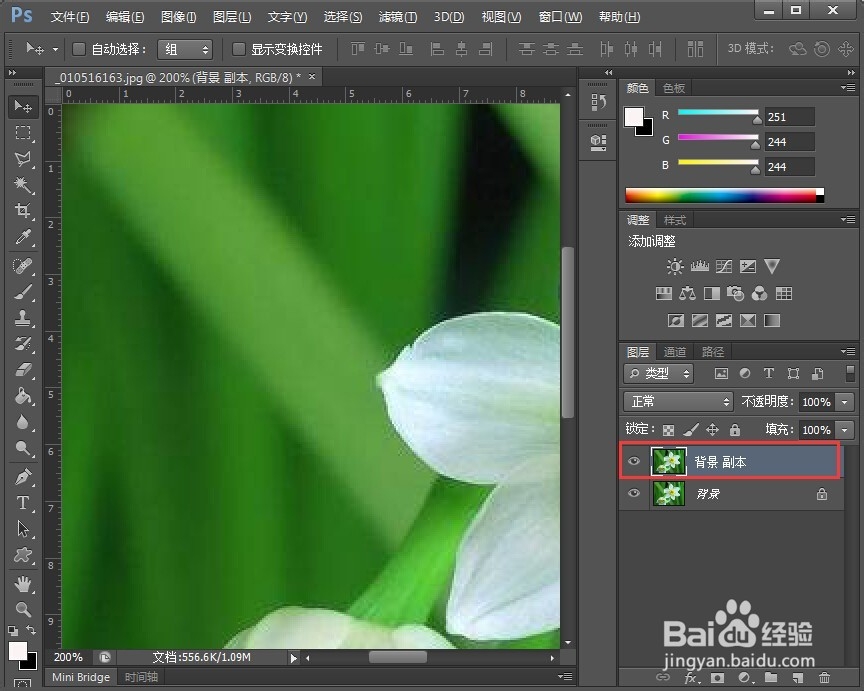This screenshot has height=691, width=864.
Task: Toggle lock position icon
Action: (x=712, y=430)
